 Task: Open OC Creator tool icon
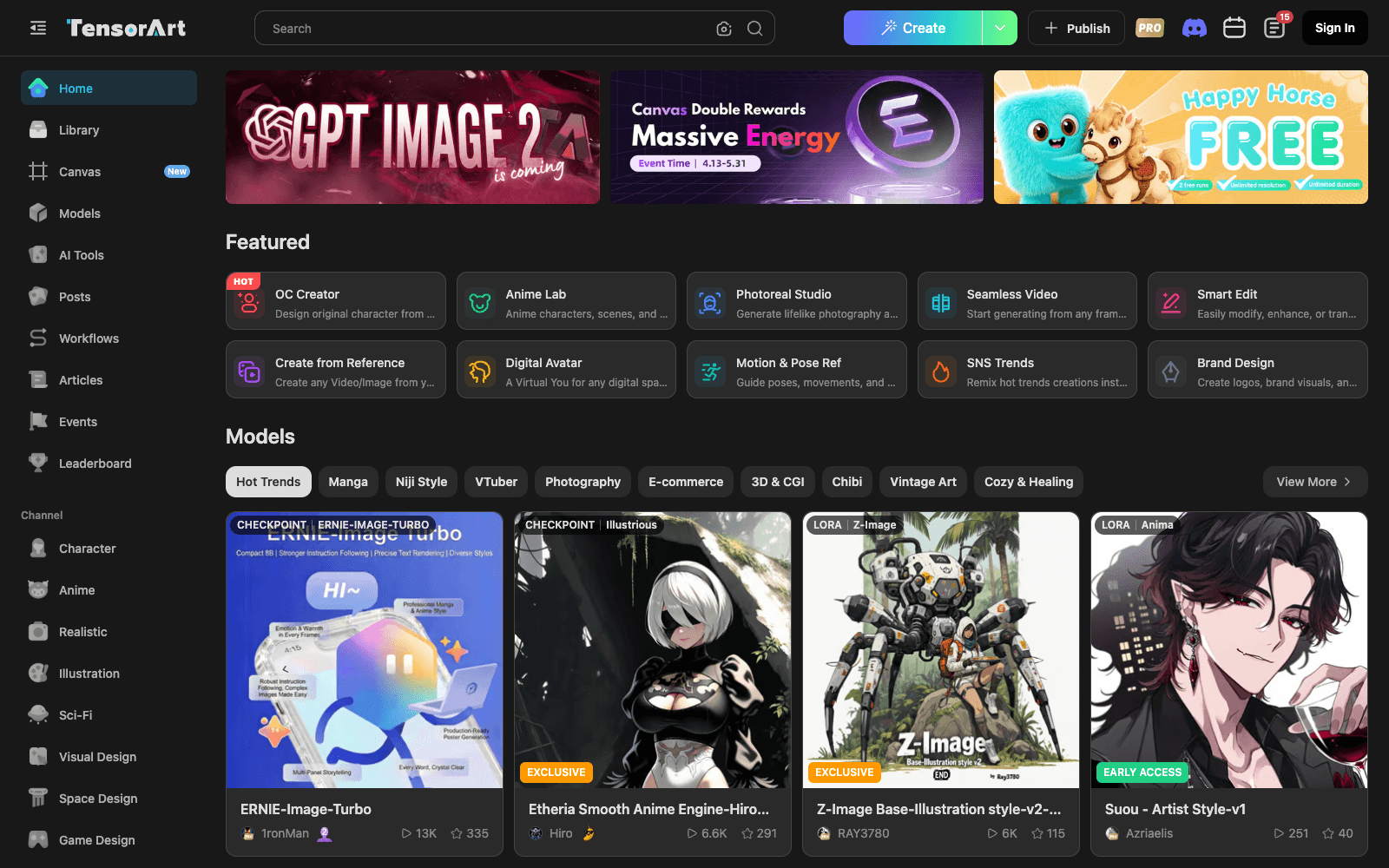249,303
